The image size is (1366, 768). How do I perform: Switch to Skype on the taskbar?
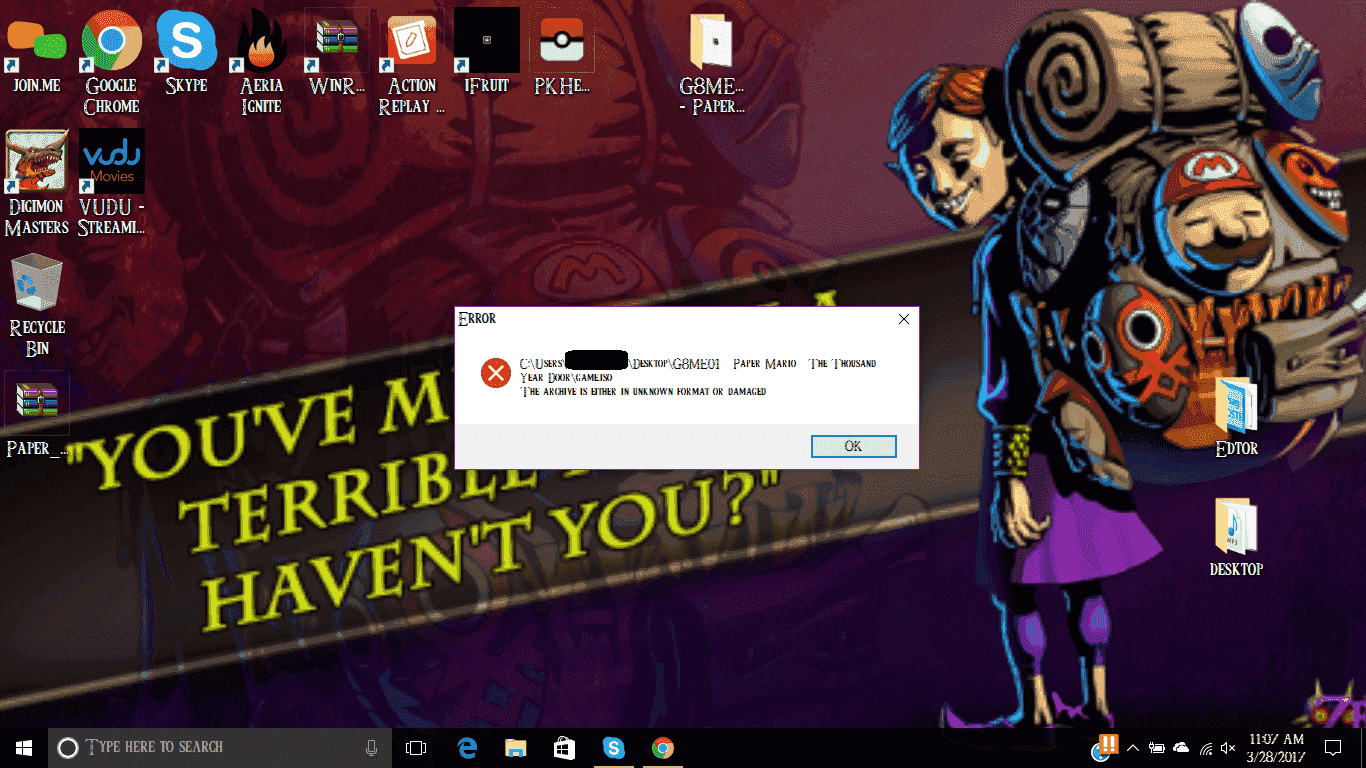pos(613,747)
